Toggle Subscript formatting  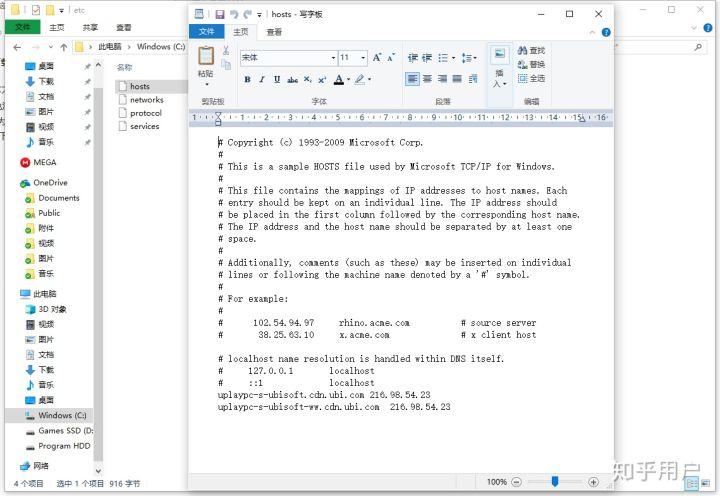[x=308, y=79]
